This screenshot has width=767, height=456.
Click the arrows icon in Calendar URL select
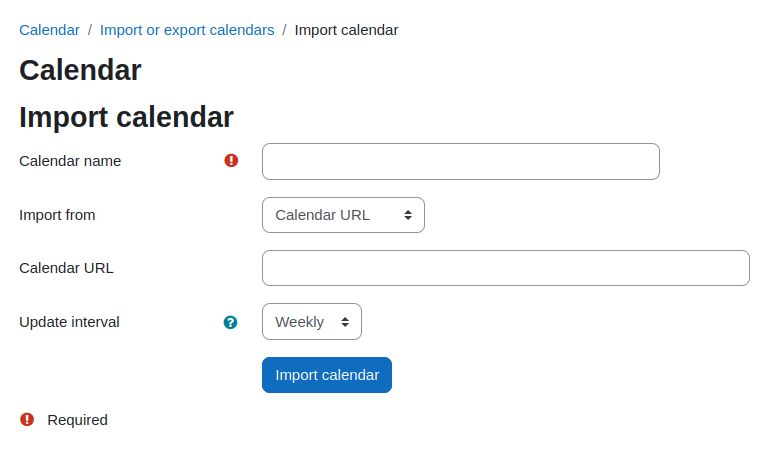pyautogui.click(x=408, y=215)
